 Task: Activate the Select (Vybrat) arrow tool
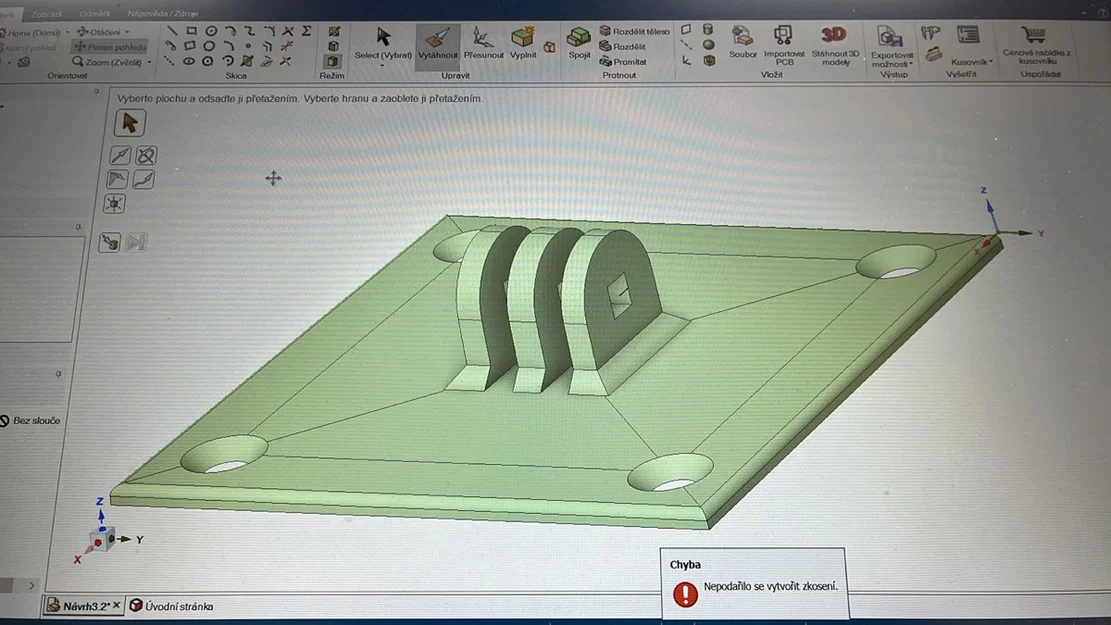383,43
